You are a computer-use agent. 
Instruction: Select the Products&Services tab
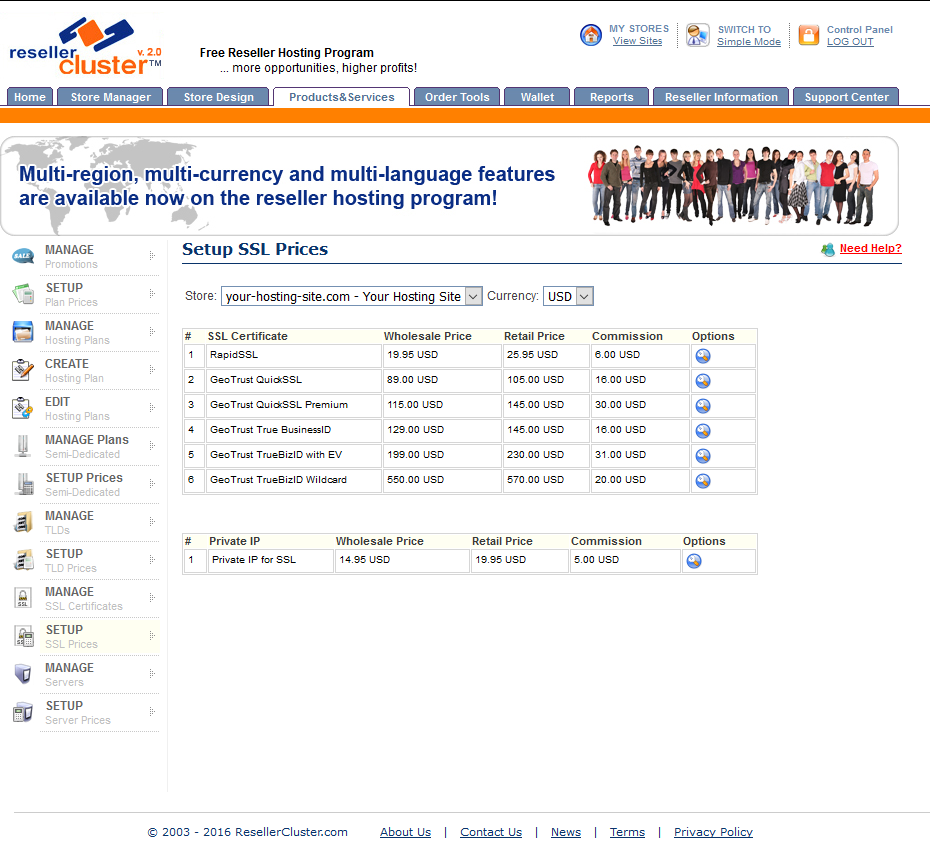(x=342, y=97)
